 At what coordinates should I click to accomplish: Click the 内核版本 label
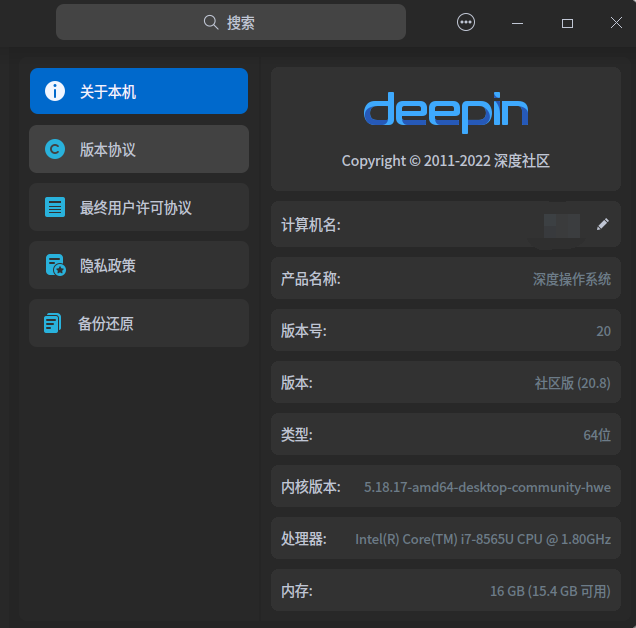coord(311,487)
